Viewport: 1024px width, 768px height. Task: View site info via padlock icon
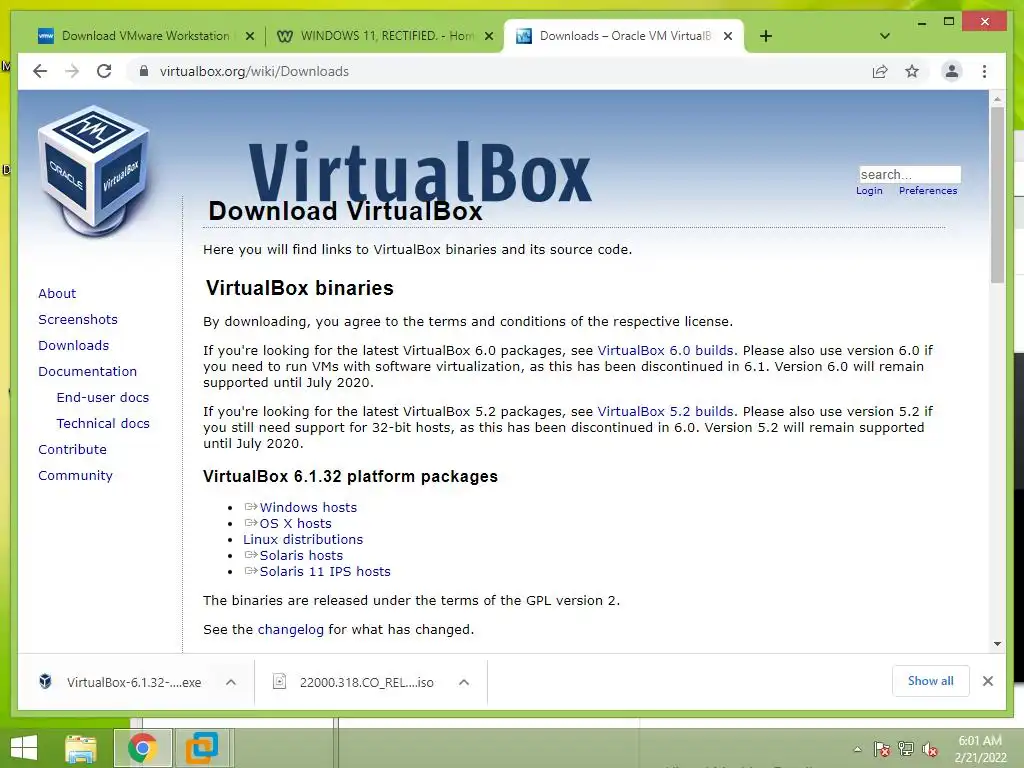(144, 71)
